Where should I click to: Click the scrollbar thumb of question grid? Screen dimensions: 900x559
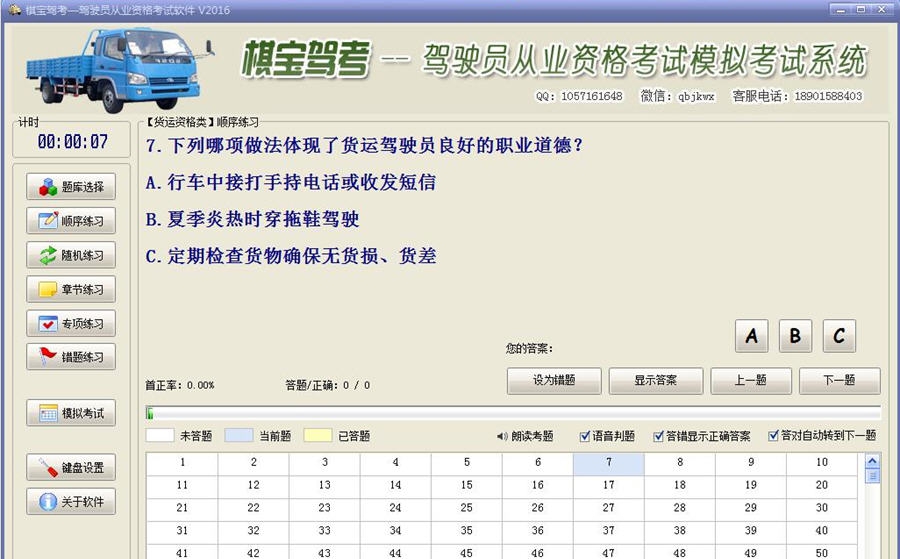pos(872,476)
